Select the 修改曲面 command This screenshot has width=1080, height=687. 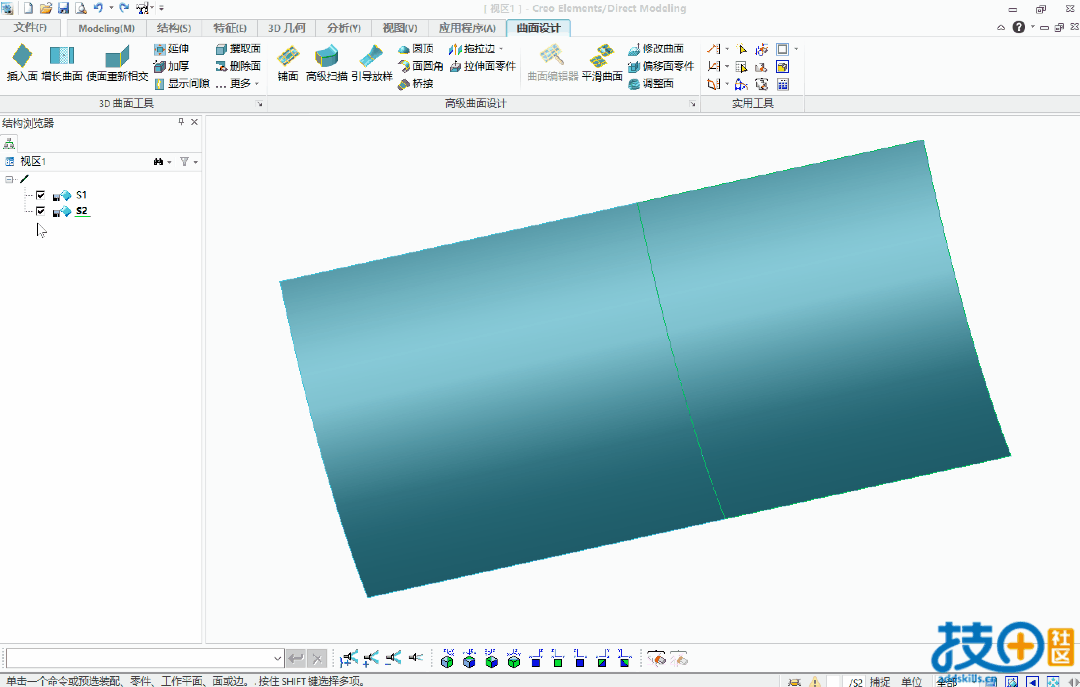click(x=656, y=49)
